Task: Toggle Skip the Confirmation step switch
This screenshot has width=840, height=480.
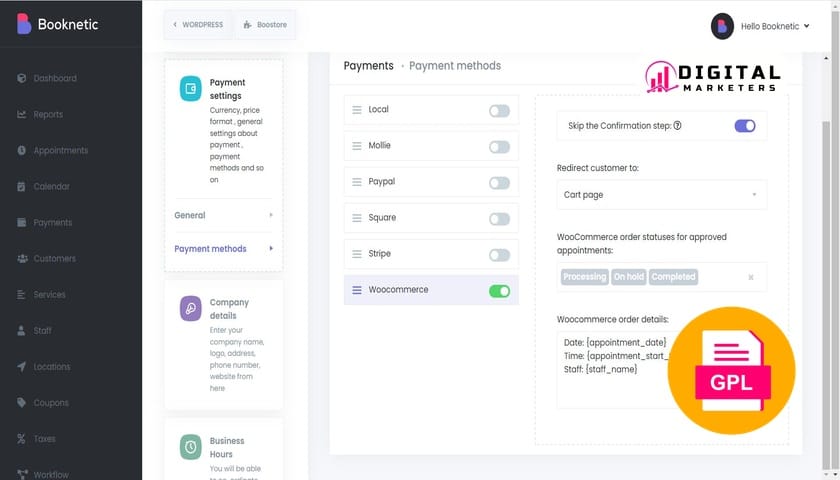Action: [x=745, y=126]
